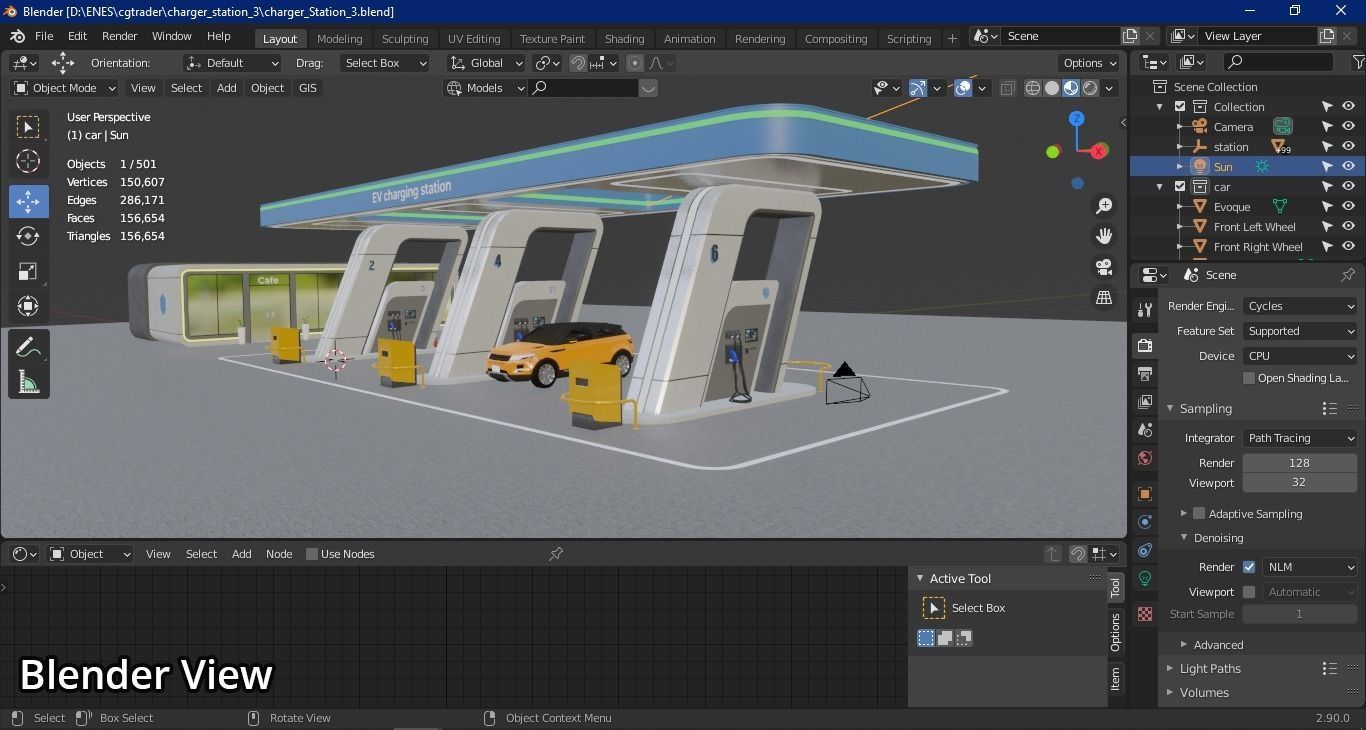Switch to the Shading workspace tab
The height and width of the screenshot is (730, 1366).
[x=624, y=39]
